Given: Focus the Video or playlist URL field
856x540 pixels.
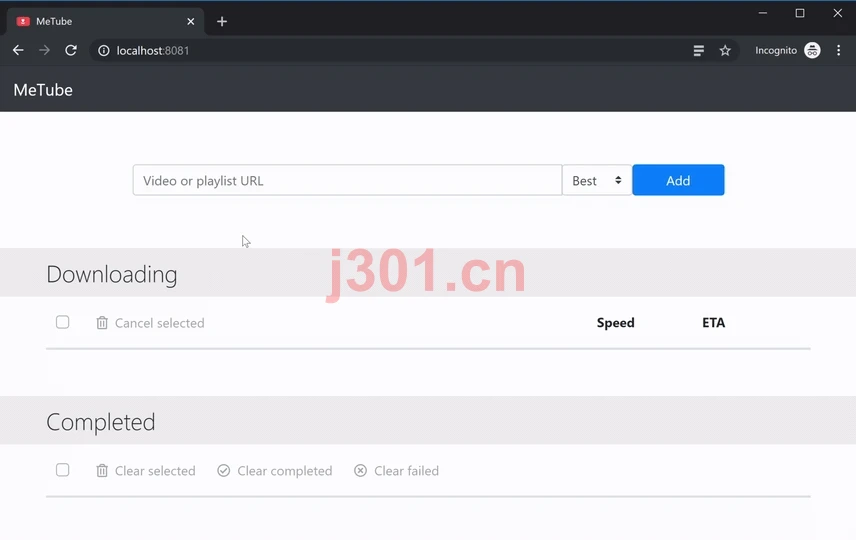Looking at the screenshot, I should (347, 180).
